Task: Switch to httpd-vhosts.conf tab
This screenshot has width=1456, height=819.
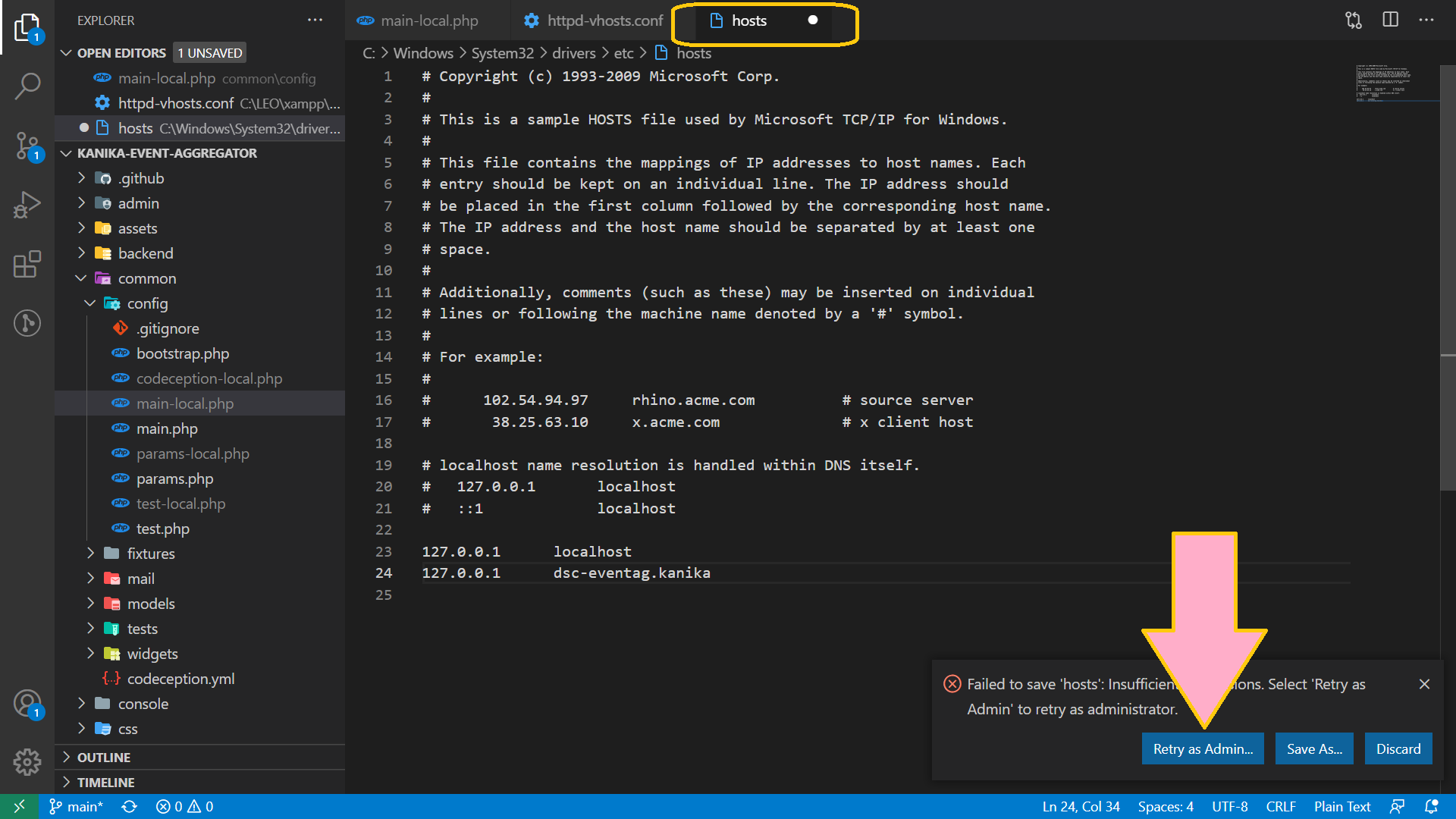Action: click(594, 20)
